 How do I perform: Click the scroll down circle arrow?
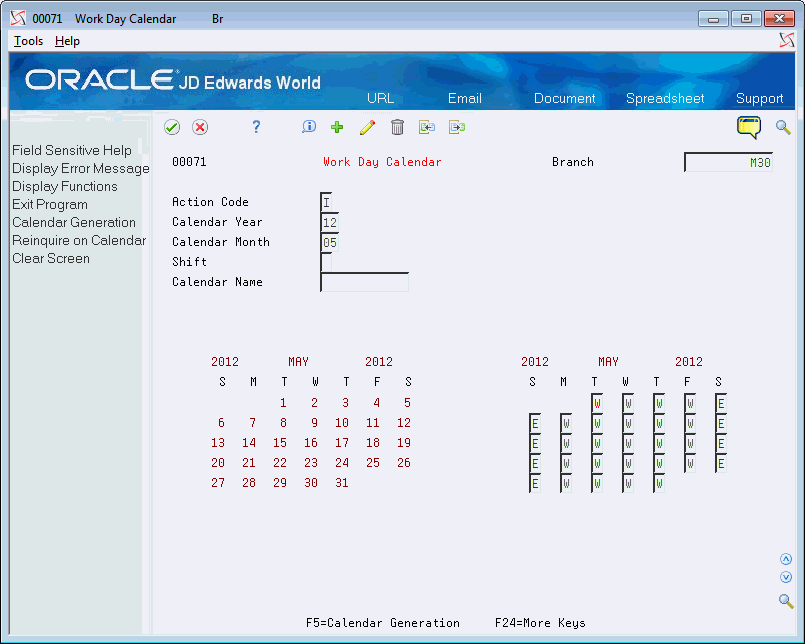point(785,577)
